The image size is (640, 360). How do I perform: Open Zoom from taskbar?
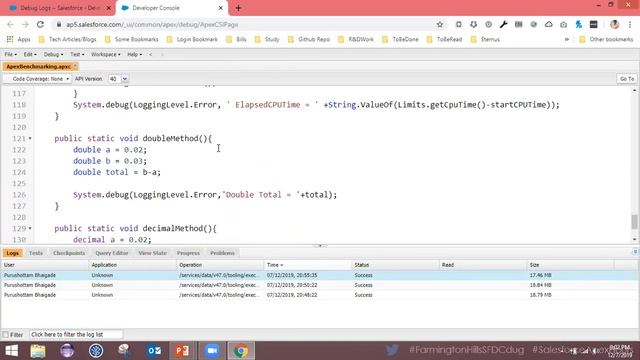211,351
